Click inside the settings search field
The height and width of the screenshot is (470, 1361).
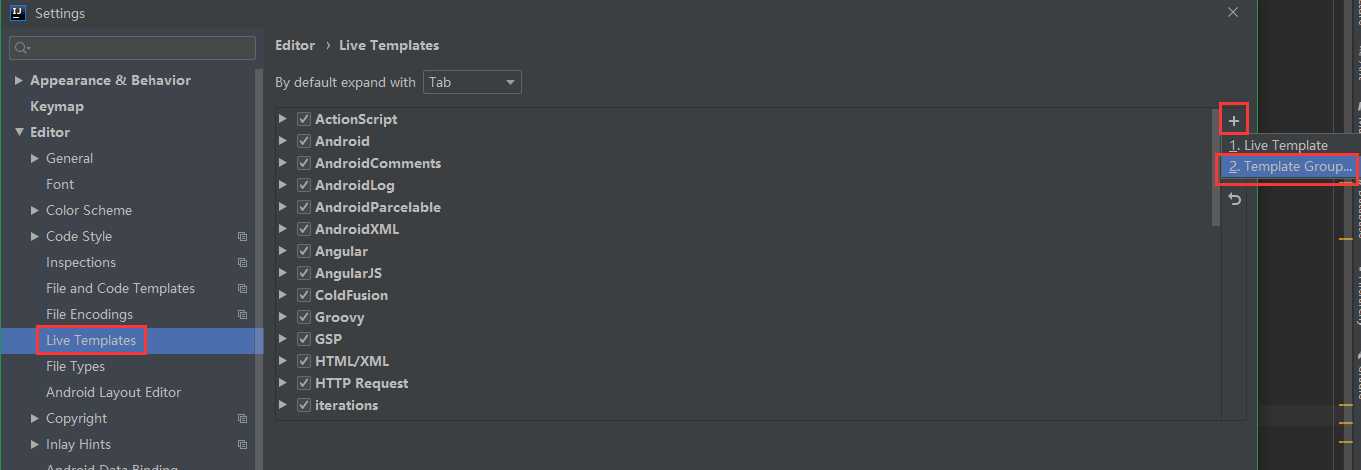tap(132, 48)
